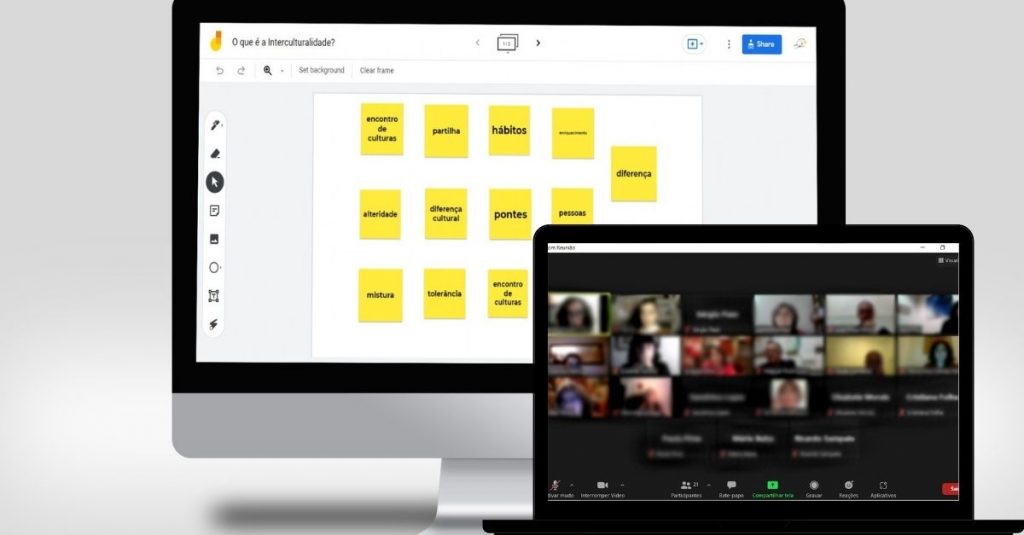
Task: Open the three-dot more options menu
Action: click(x=728, y=44)
